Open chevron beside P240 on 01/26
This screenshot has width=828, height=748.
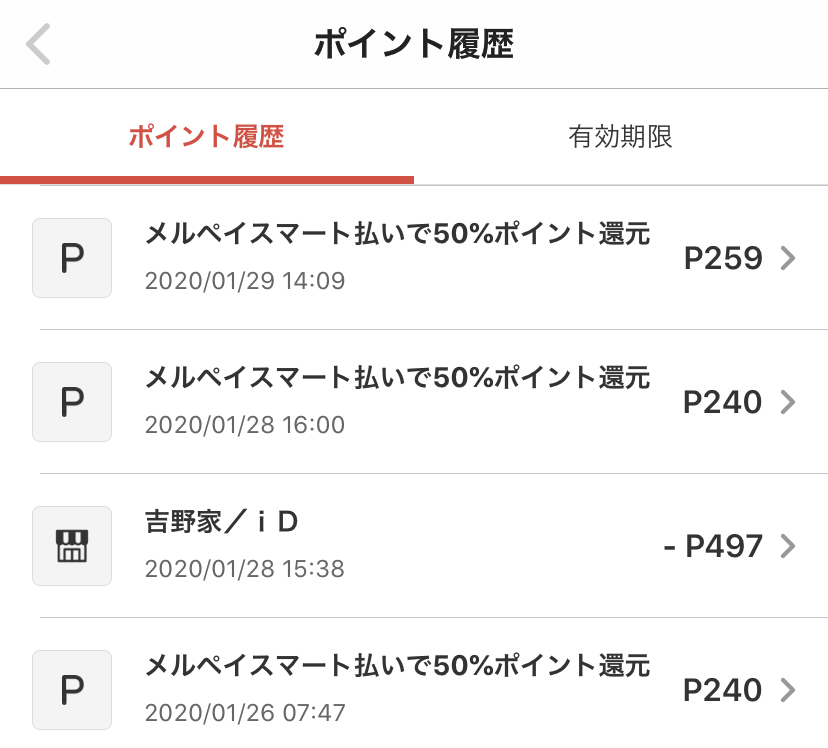pyautogui.click(x=788, y=690)
